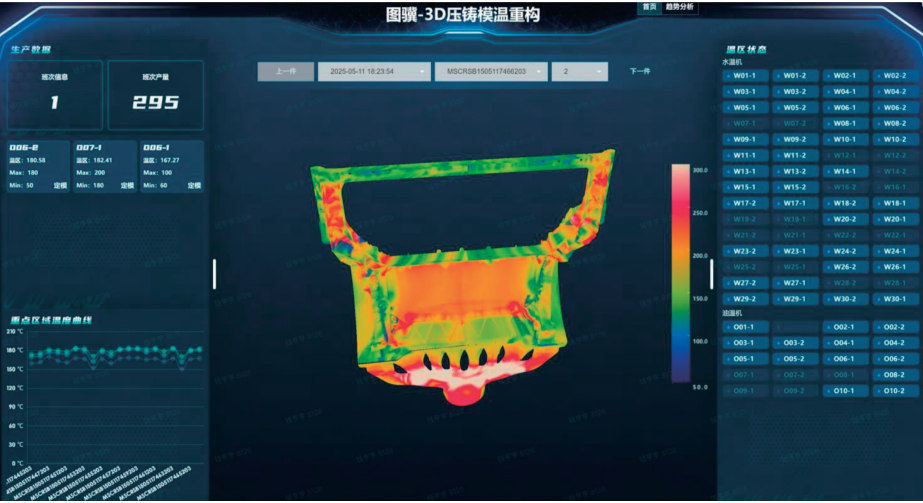
Task: Select the O01-1 oil temperature zone
Action: 745,327
